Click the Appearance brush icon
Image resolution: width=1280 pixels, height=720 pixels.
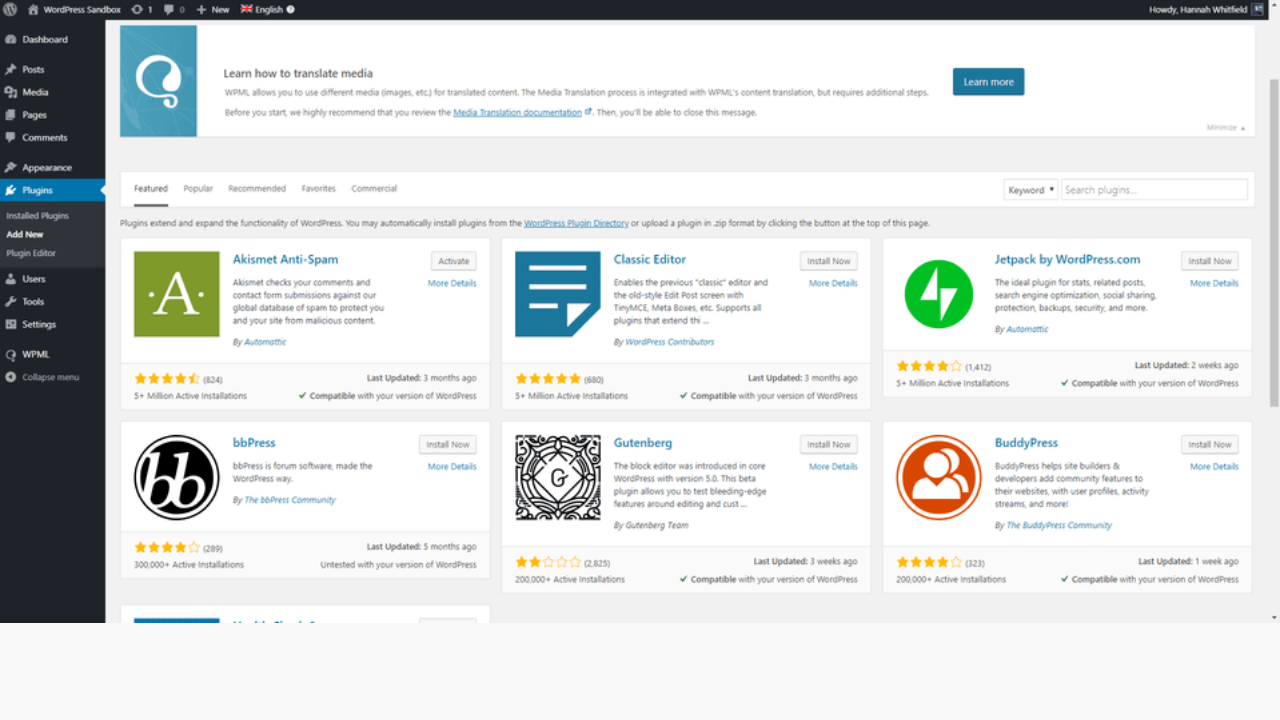tap(10, 168)
